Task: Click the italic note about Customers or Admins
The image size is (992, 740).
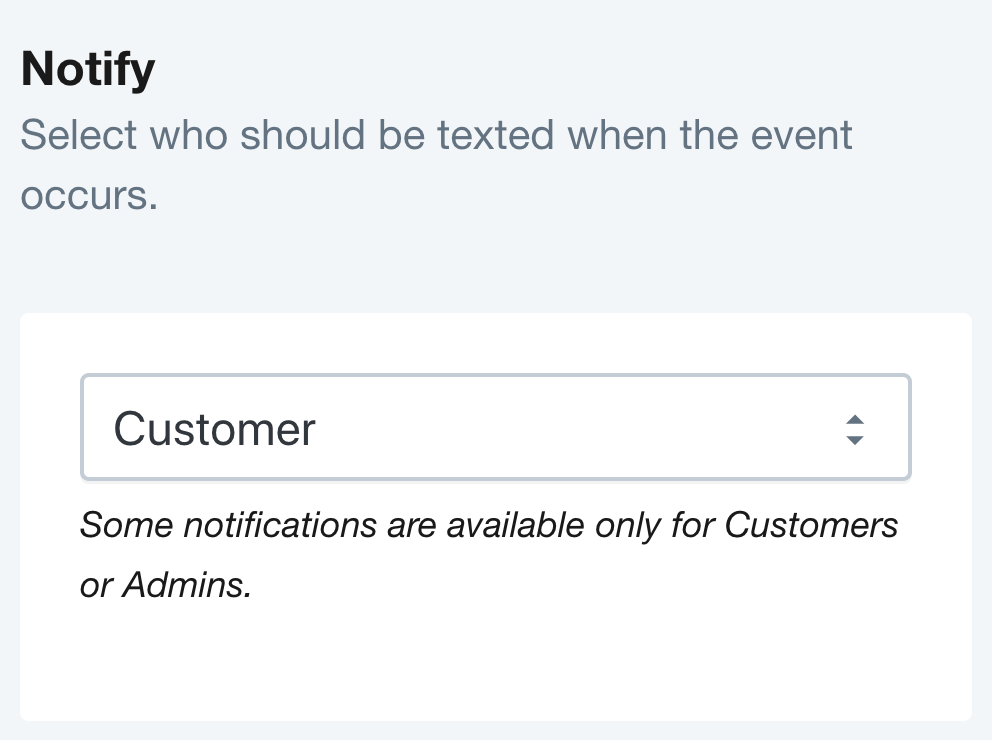Action: click(x=488, y=525)
